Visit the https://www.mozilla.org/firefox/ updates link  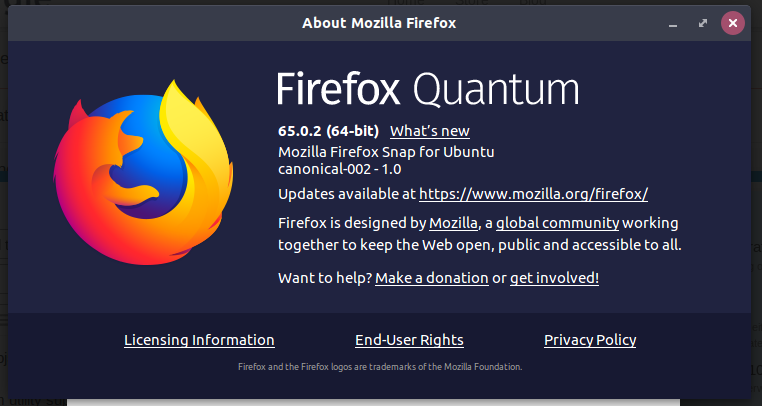tap(534, 194)
